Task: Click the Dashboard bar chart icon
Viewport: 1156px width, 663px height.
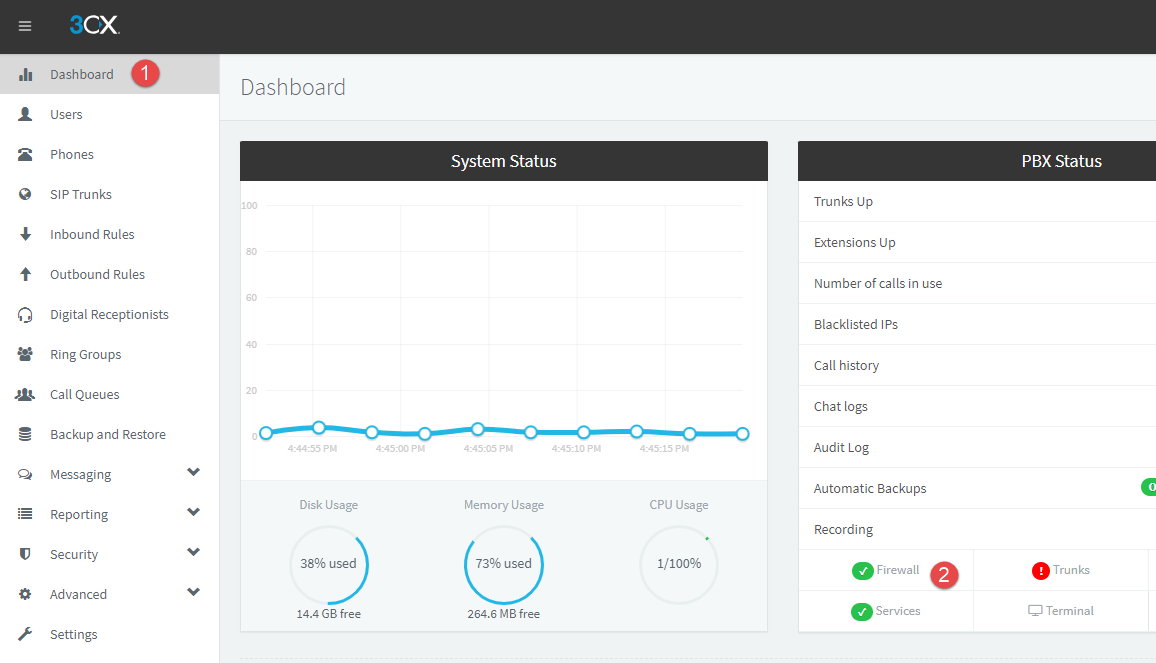Action: tap(26, 74)
